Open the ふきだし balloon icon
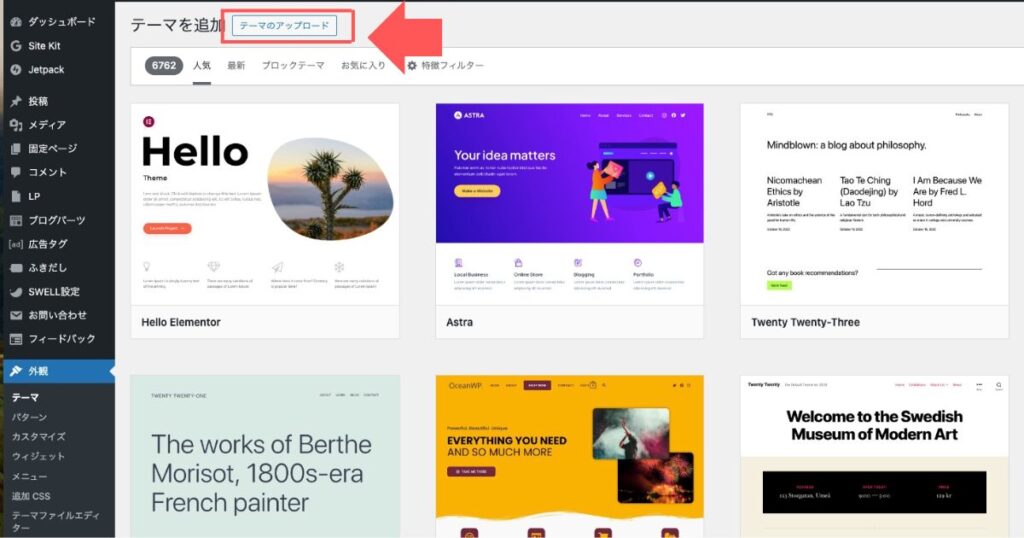 pyautogui.click(x=16, y=268)
